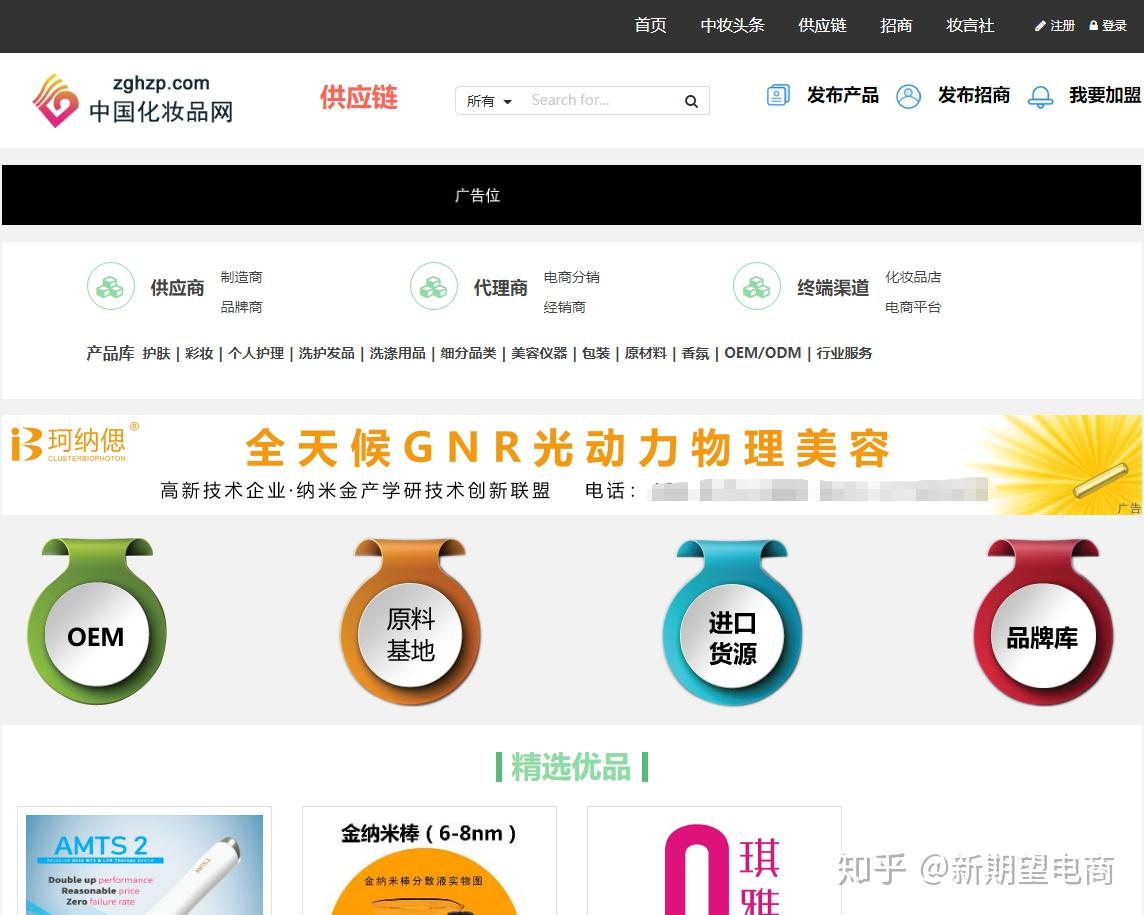Go to 首页 in top navigation
This screenshot has height=915, width=1144.
tap(650, 26)
